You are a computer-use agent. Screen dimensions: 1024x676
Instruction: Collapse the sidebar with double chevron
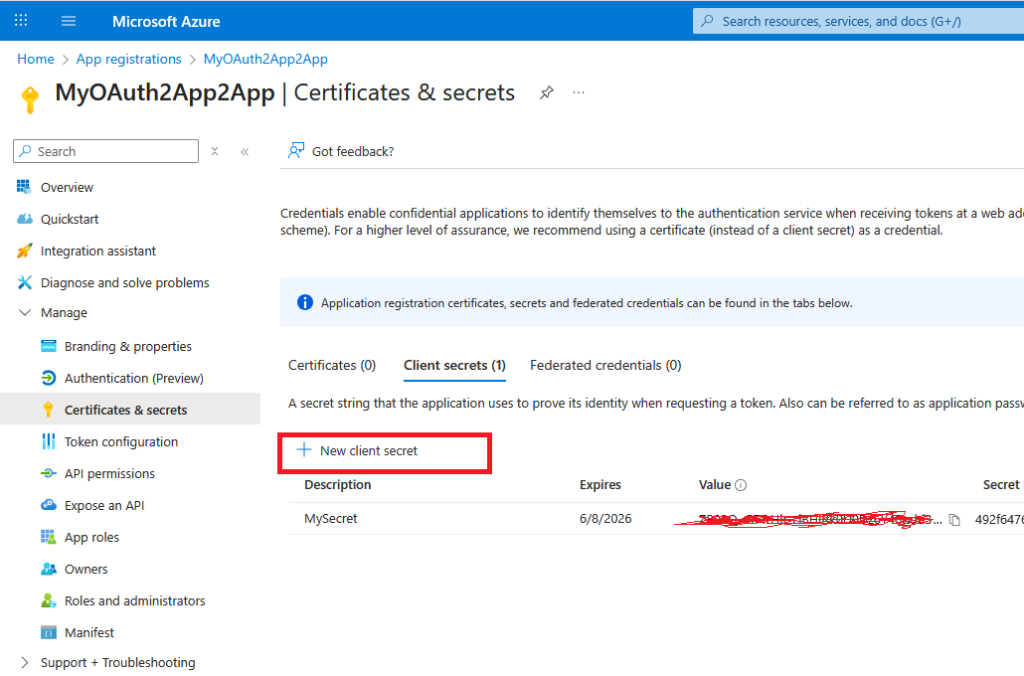click(244, 152)
